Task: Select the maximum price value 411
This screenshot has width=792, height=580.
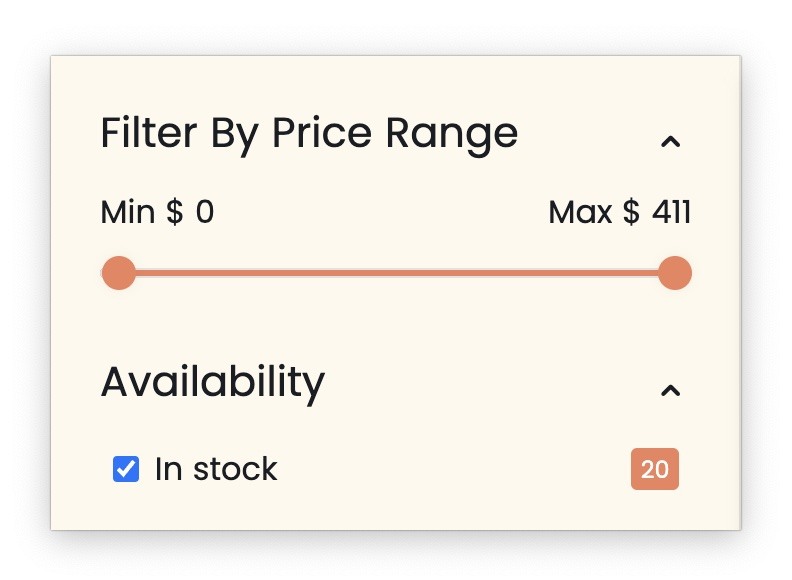Action: pos(671,213)
